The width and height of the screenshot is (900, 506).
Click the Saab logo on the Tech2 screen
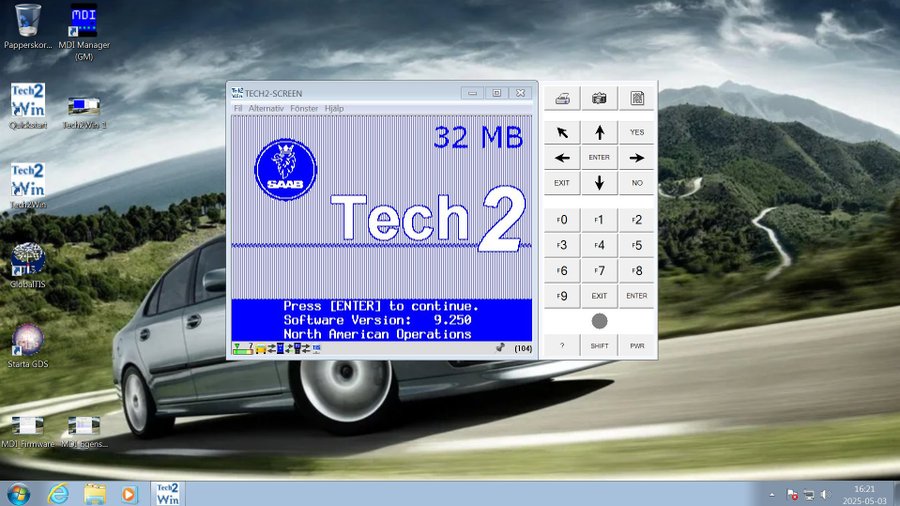tap(285, 169)
